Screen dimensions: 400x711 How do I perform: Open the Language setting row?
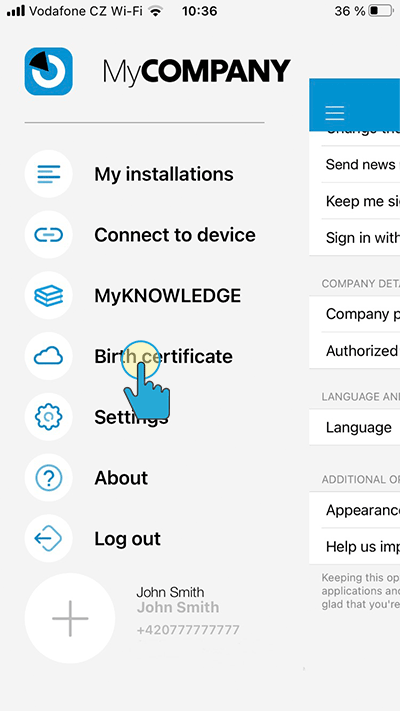(355, 427)
